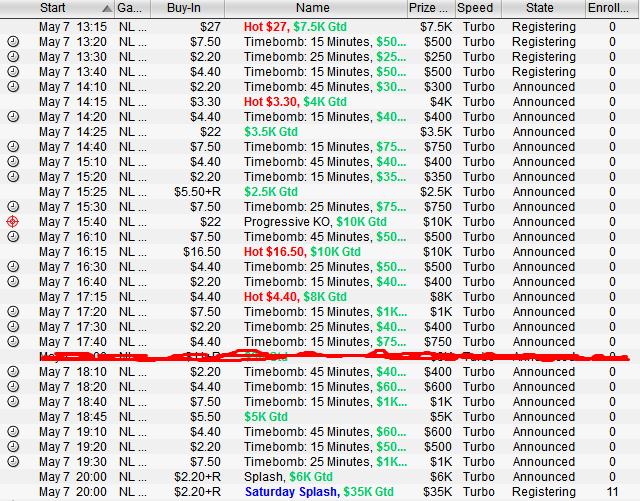This screenshot has height=501, width=640.
Task: Click the May 7 14:25 start time cell
Action: tap(73, 132)
